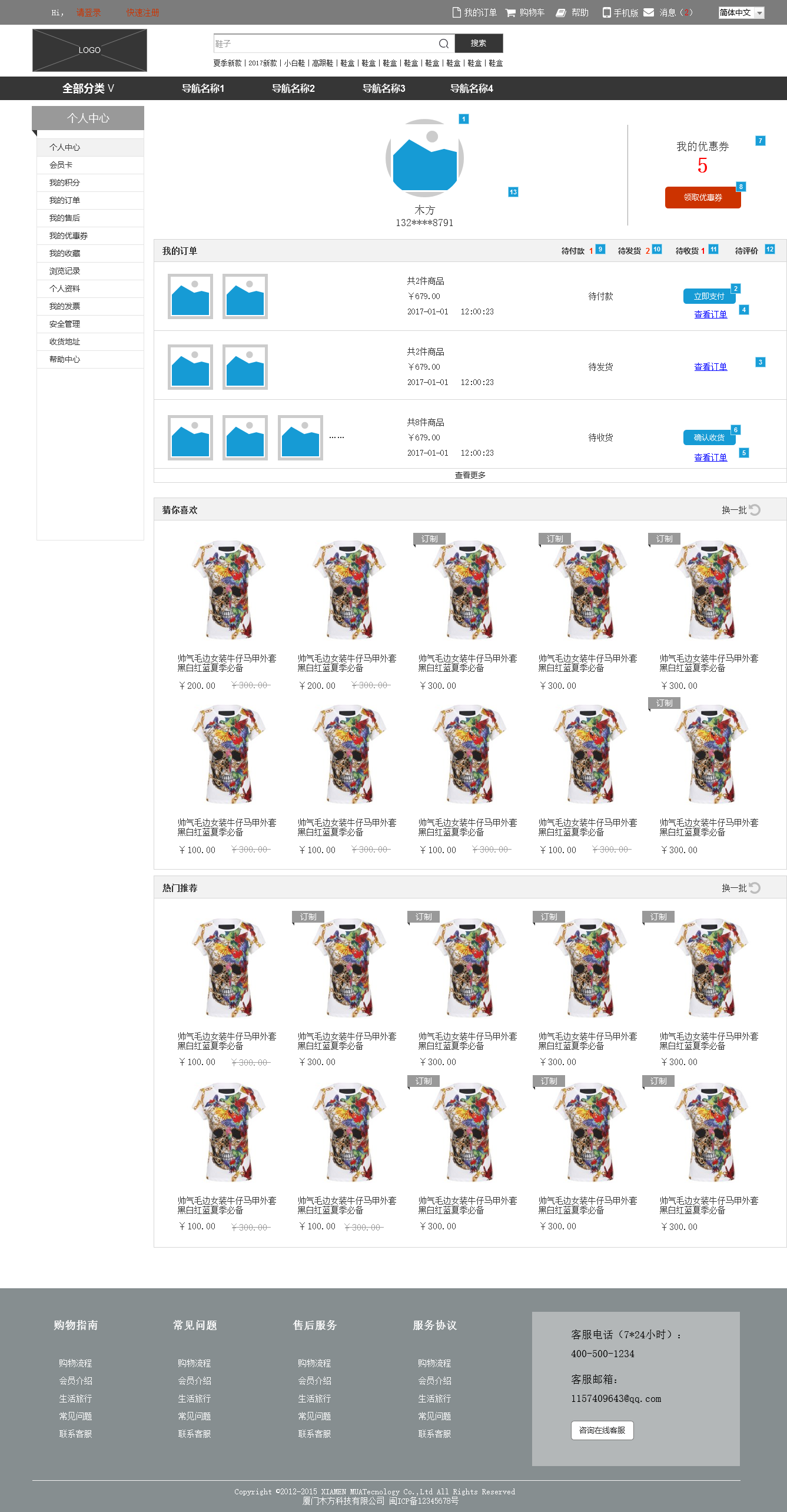Click the 立即支付 button

pyautogui.click(x=709, y=296)
